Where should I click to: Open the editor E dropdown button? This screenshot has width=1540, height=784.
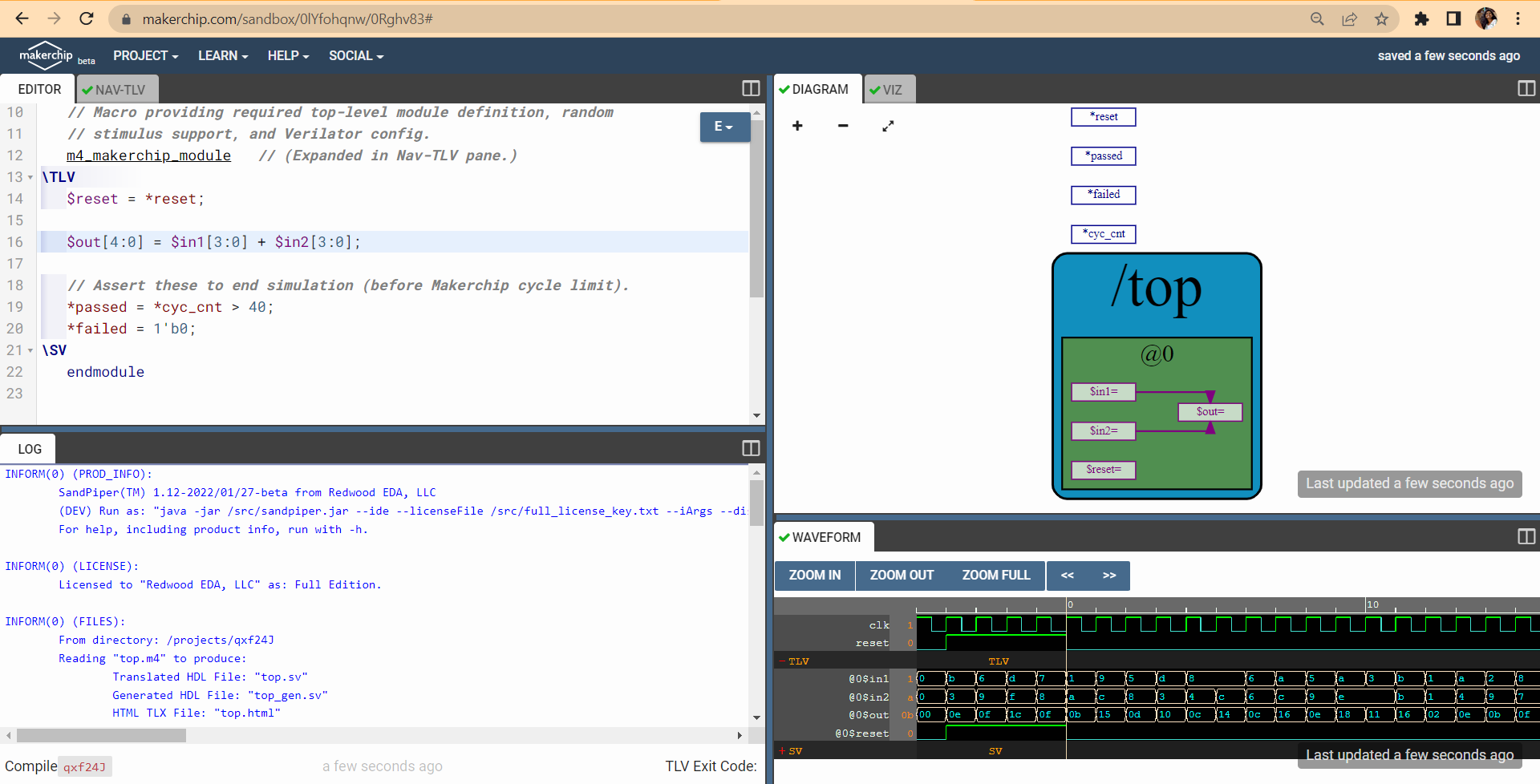coord(724,127)
